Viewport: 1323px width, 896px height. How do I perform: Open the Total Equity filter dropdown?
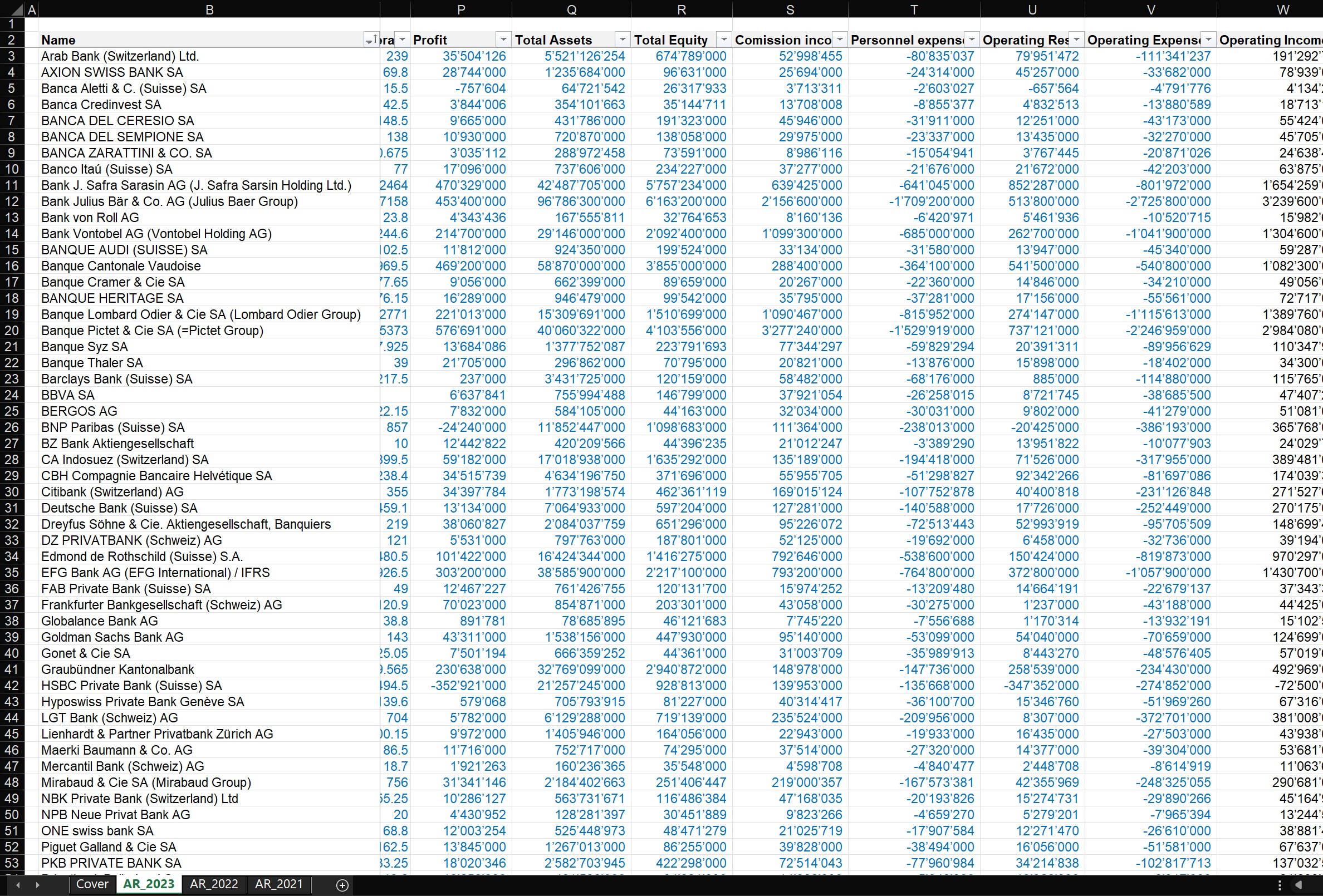pyautogui.click(x=723, y=40)
